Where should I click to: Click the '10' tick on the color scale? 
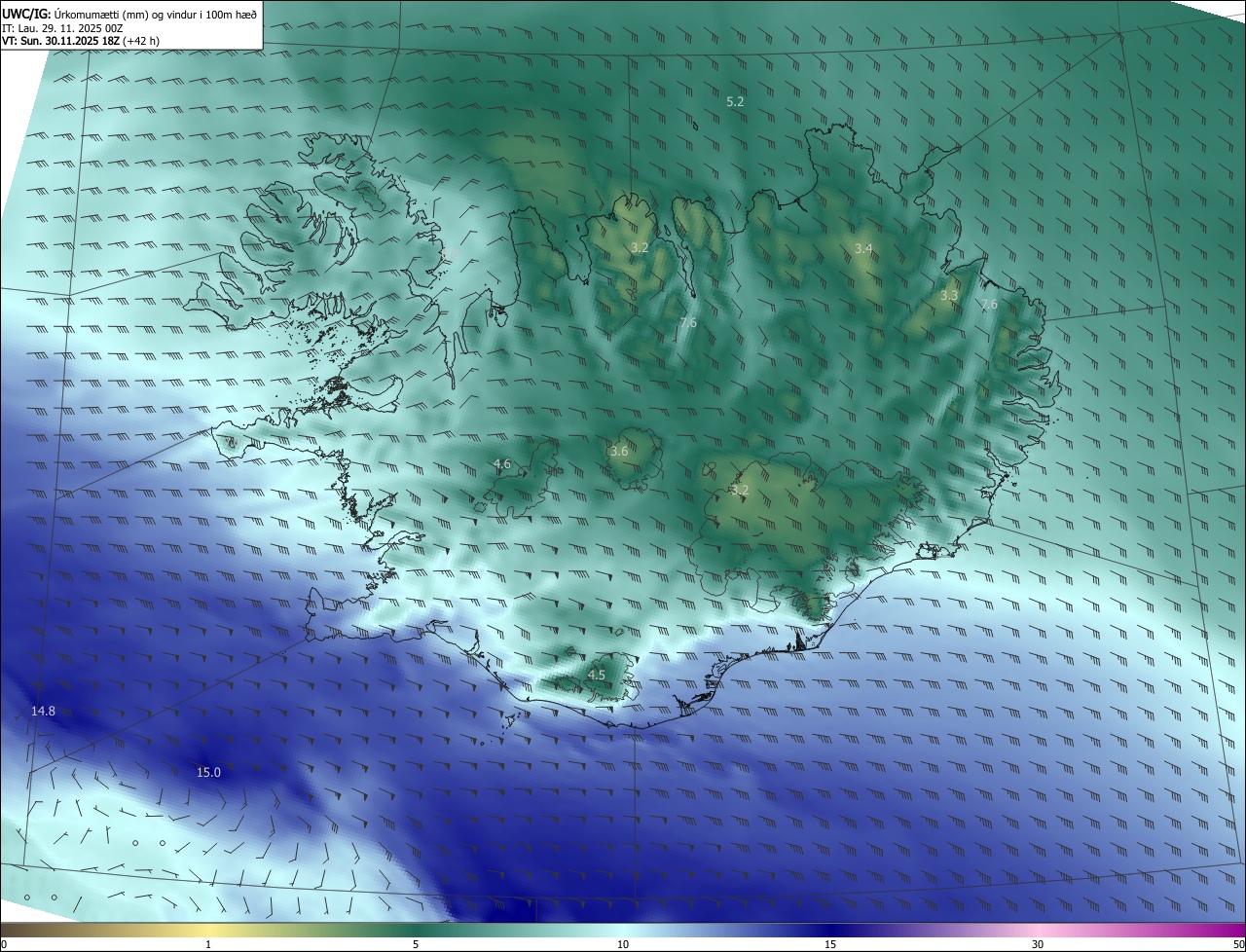pyautogui.click(x=623, y=944)
